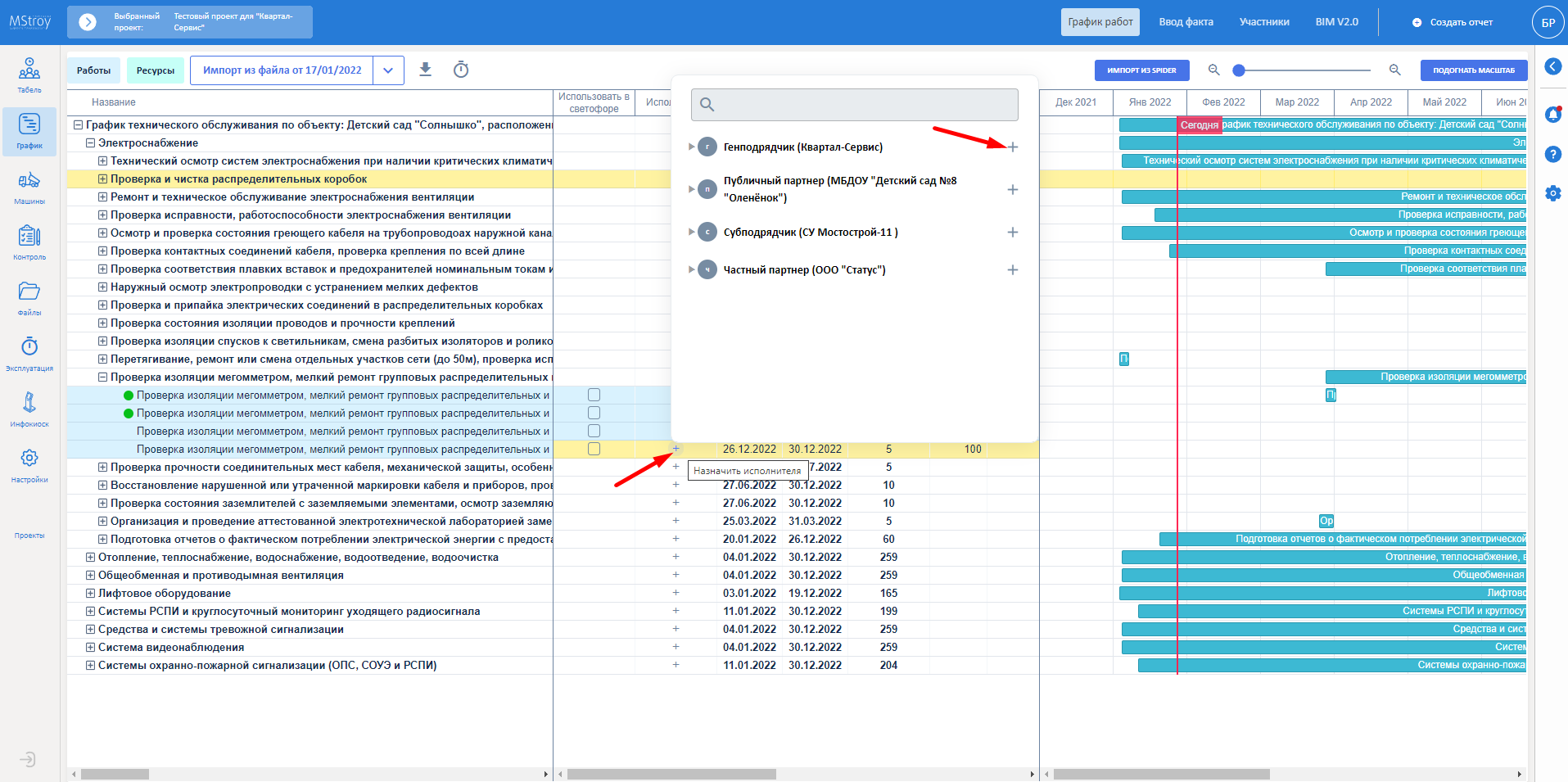
Task: Open the График работ tab
Action: coord(1100,22)
